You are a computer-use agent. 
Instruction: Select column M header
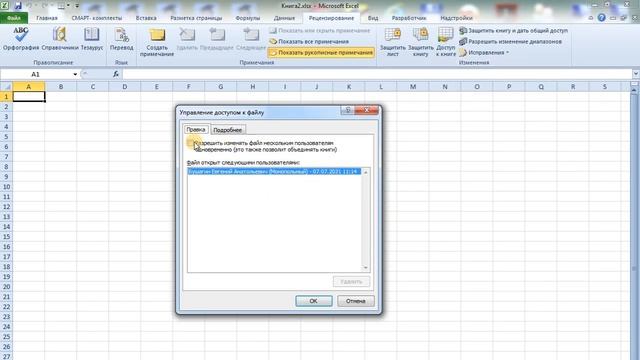click(x=413, y=87)
